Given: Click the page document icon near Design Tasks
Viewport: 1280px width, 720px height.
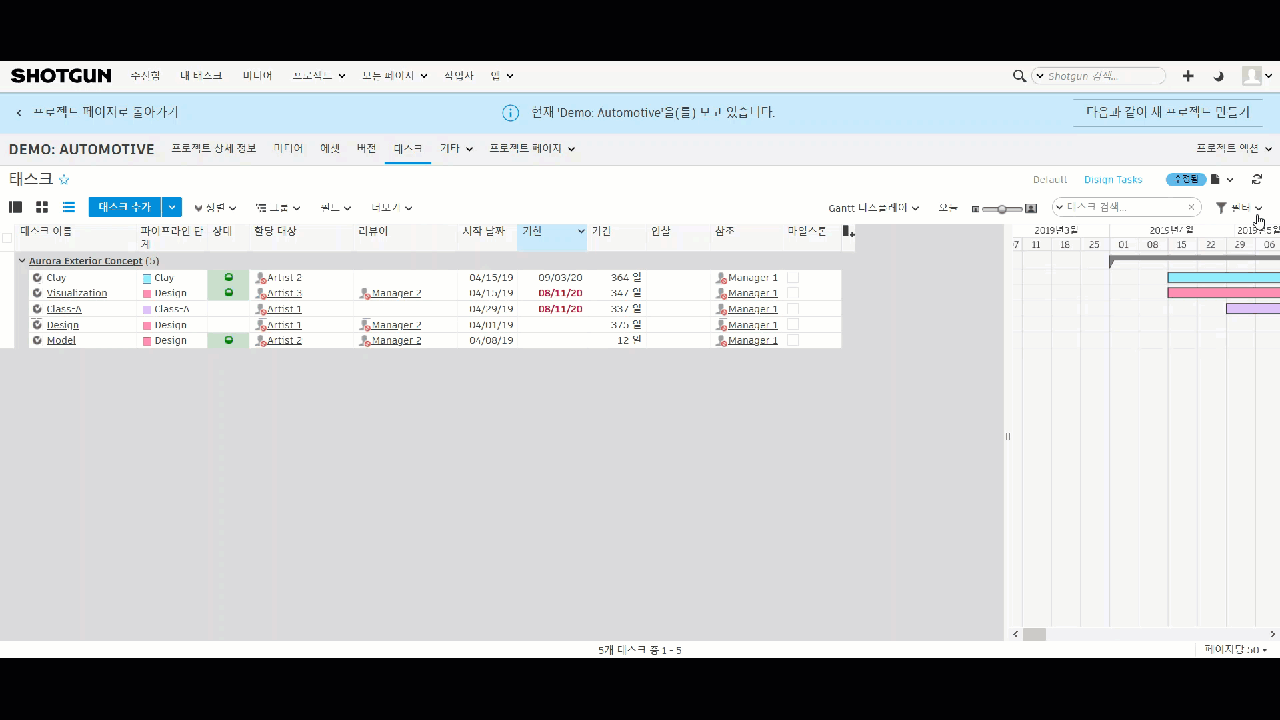Looking at the screenshot, I should pos(1215,180).
